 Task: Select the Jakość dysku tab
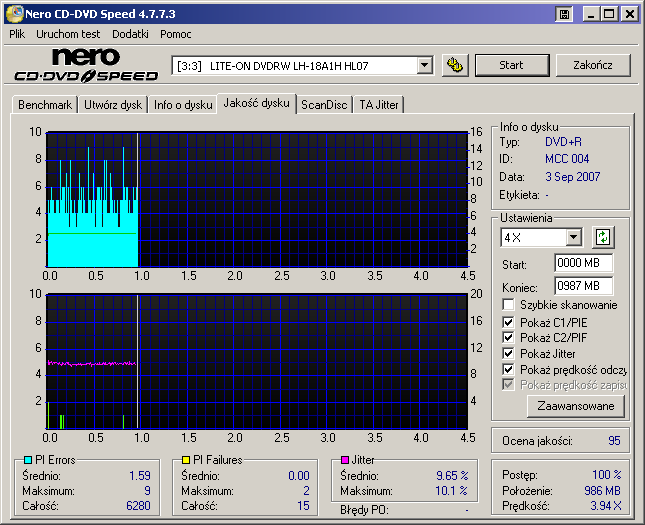coord(256,103)
